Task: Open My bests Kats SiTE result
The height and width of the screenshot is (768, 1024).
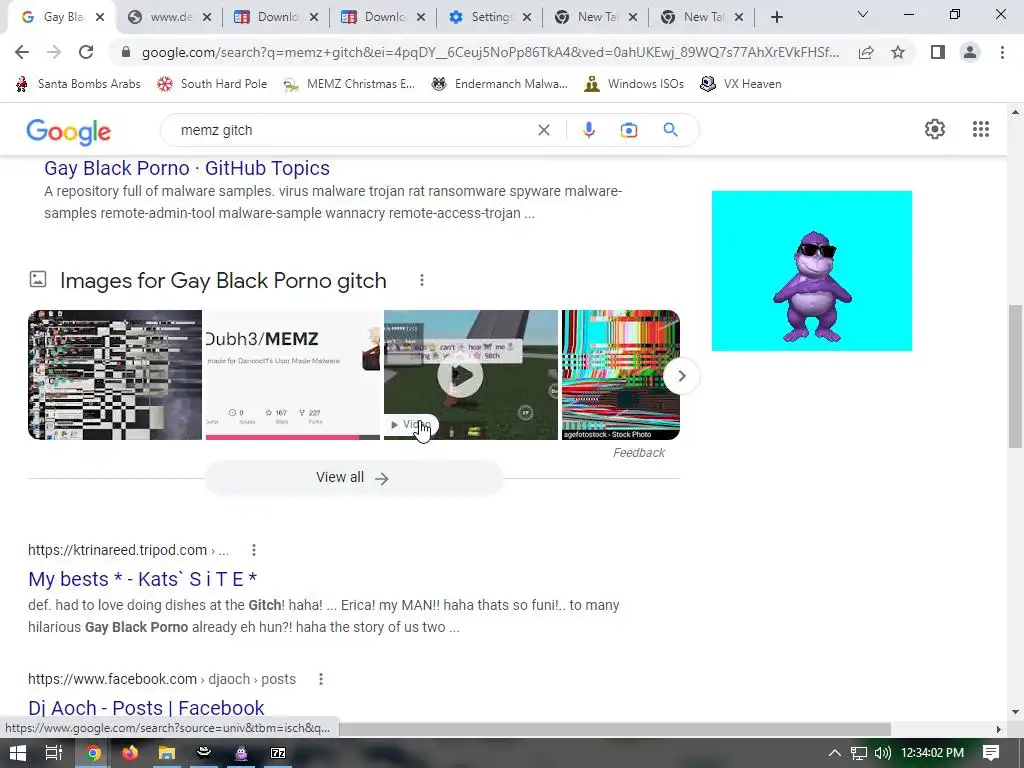Action: pos(142,579)
